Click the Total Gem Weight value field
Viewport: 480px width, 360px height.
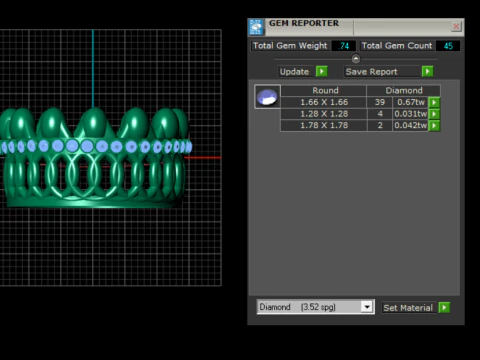(x=343, y=46)
